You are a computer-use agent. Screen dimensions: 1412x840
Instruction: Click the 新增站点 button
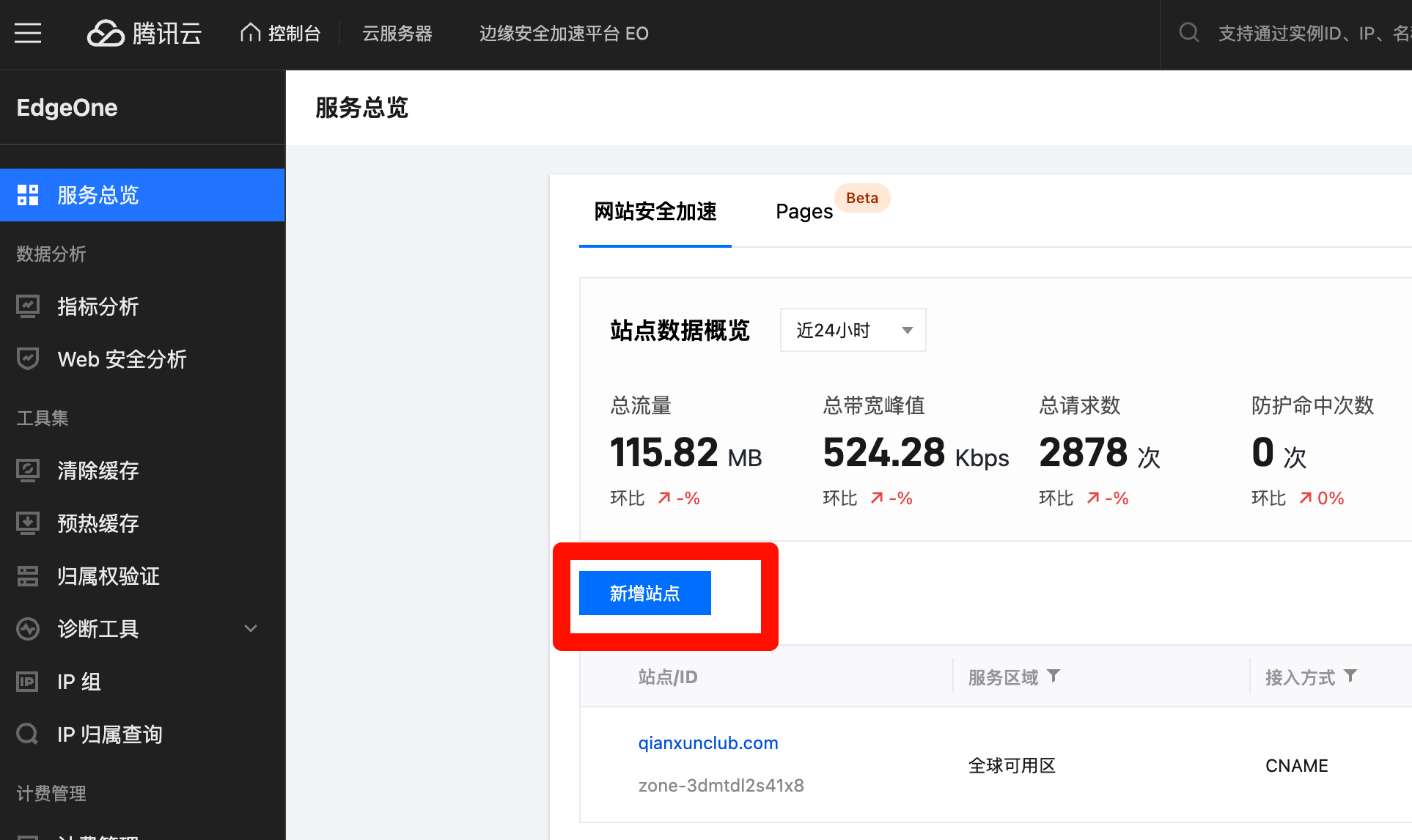point(644,593)
